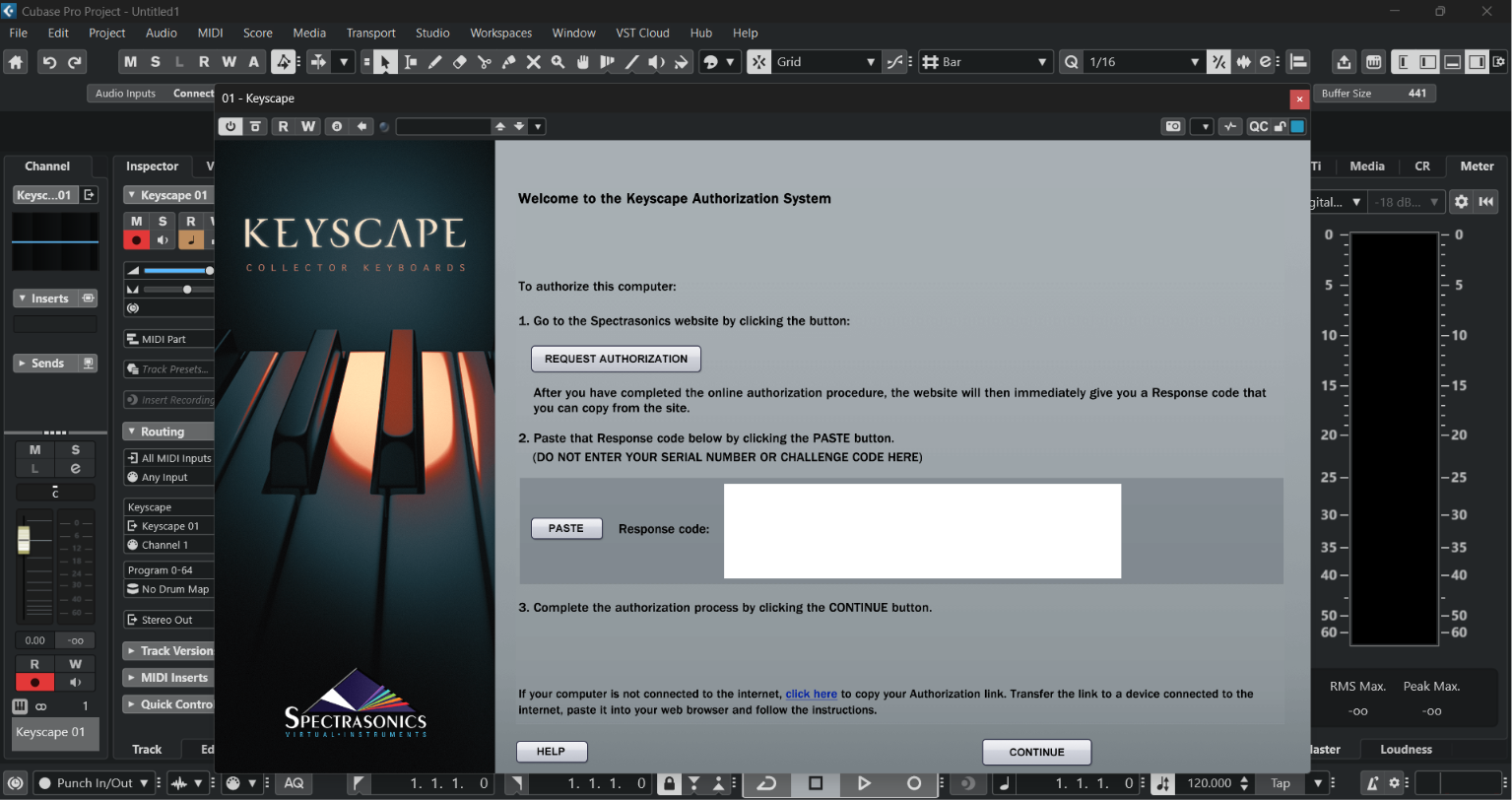Toggle Mute on Keyscape 01 inspector
The width and height of the screenshot is (1512, 800).
point(137,221)
